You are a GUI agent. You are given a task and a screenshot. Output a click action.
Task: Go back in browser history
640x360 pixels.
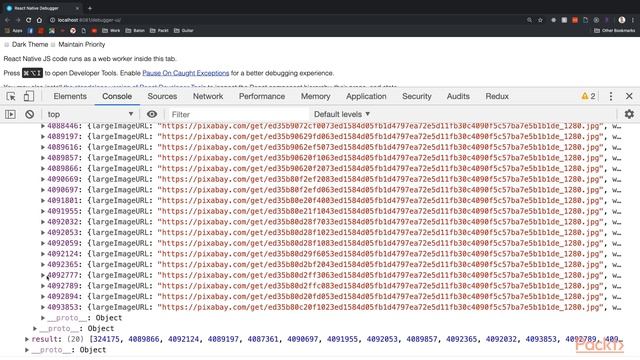pyautogui.click(x=7, y=20)
